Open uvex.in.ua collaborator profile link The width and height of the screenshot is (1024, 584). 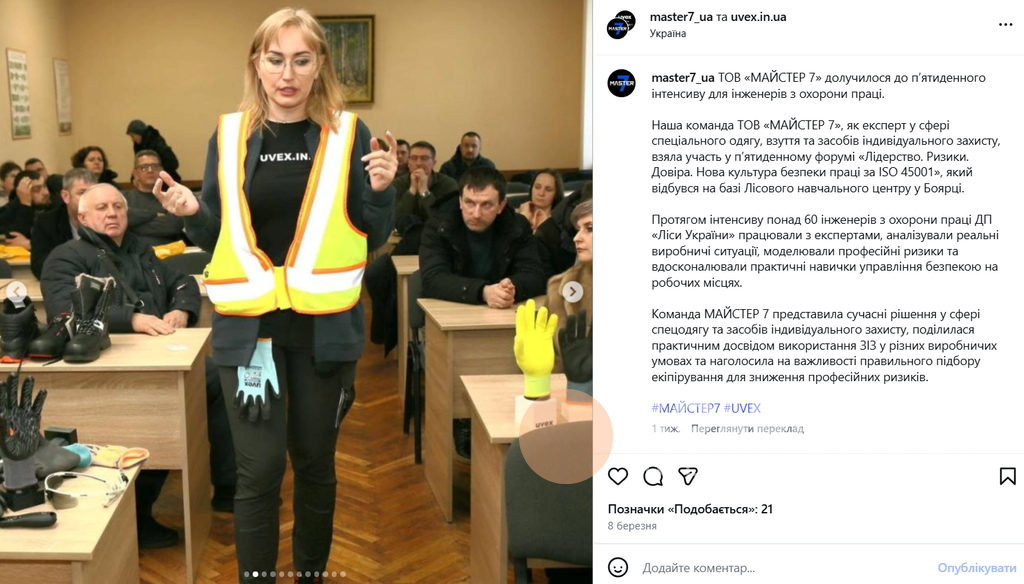point(758,17)
